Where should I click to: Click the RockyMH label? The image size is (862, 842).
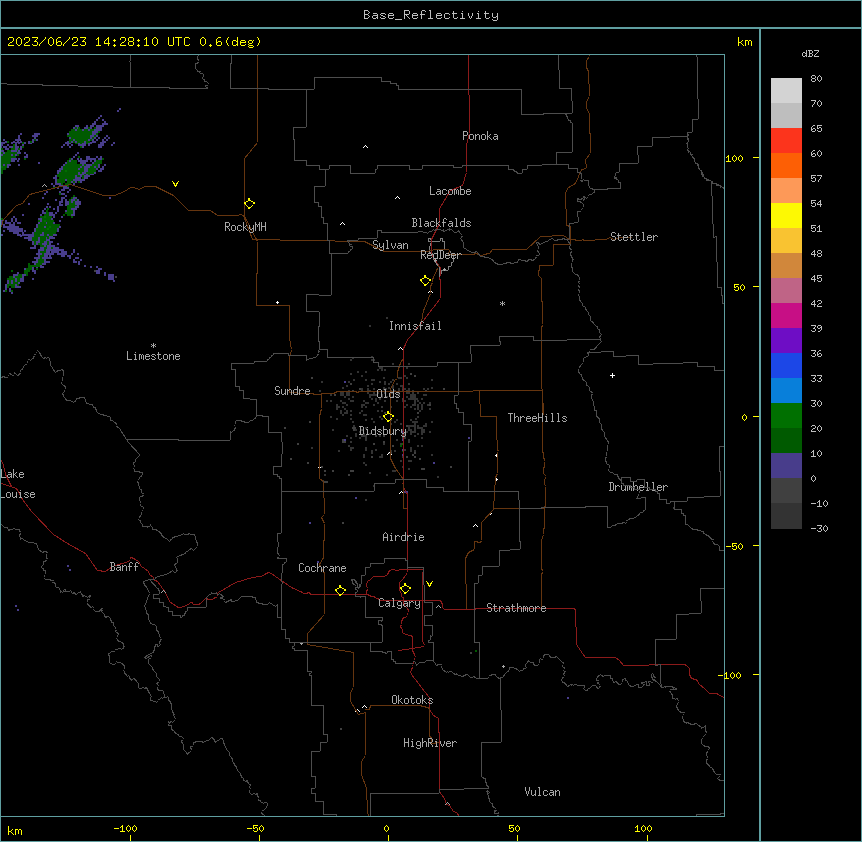[245, 227]
